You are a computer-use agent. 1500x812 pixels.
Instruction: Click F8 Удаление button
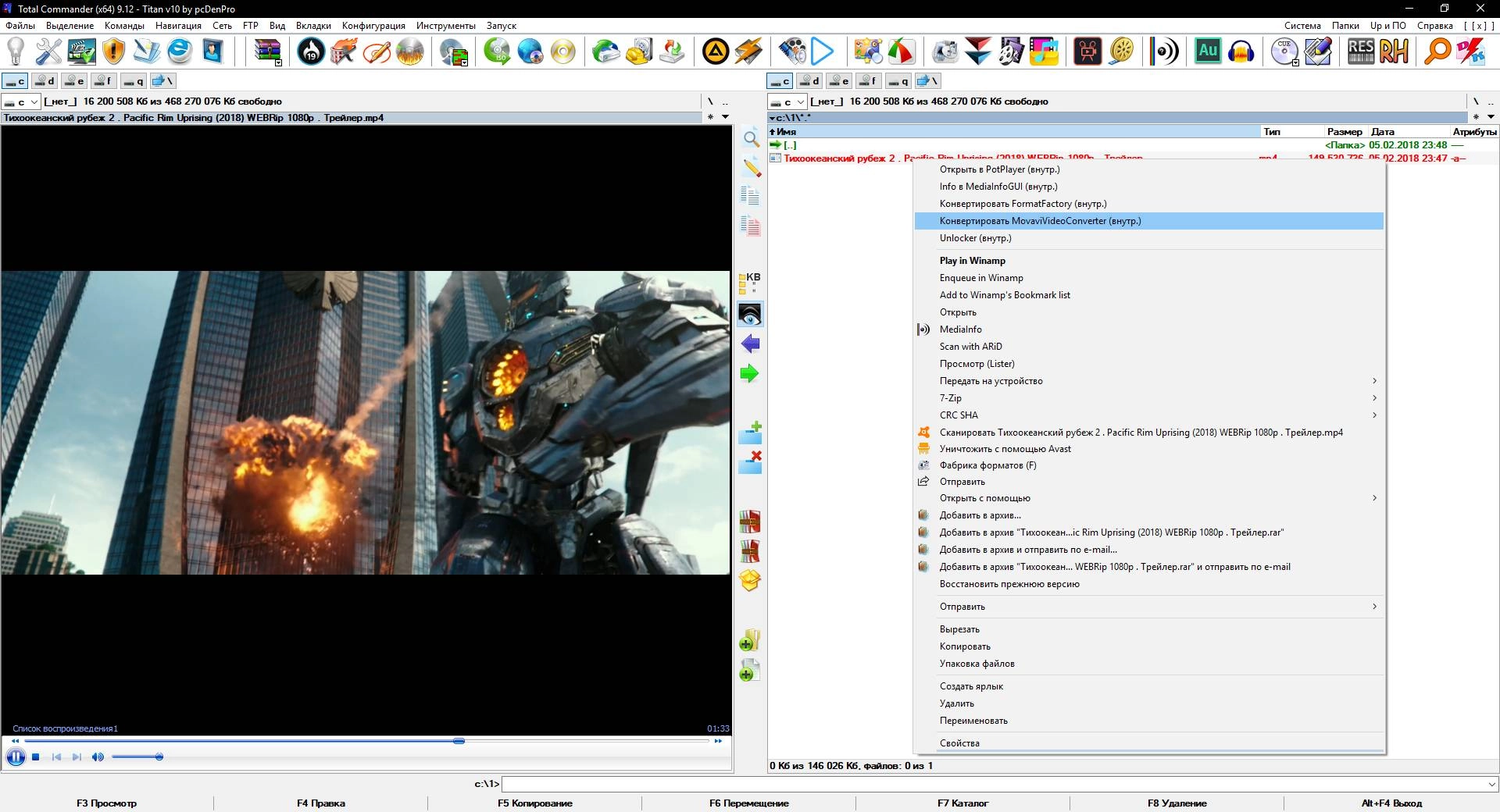[1177, 803]
